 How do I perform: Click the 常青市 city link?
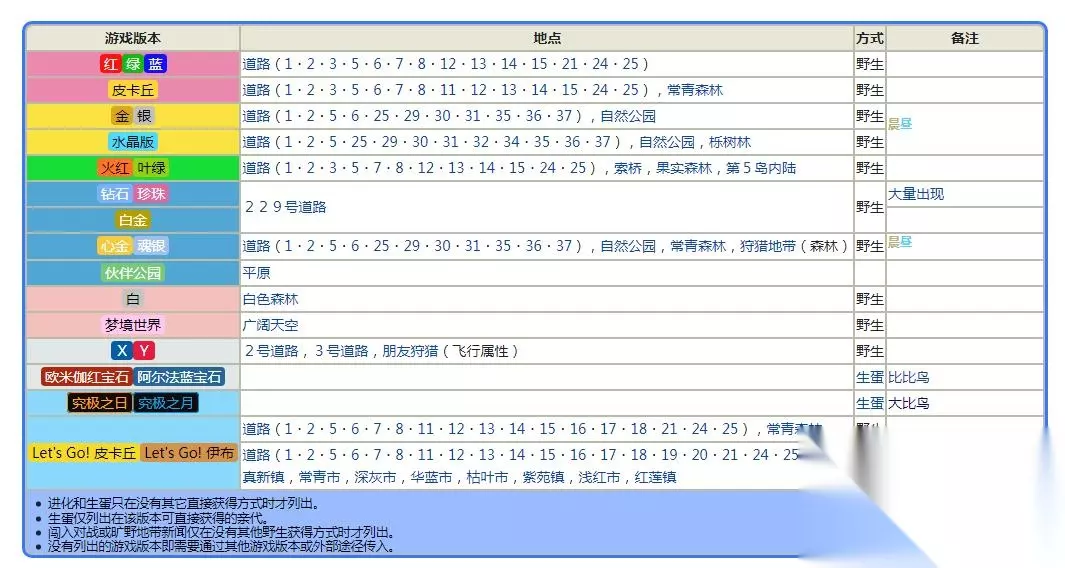point(319,477)
